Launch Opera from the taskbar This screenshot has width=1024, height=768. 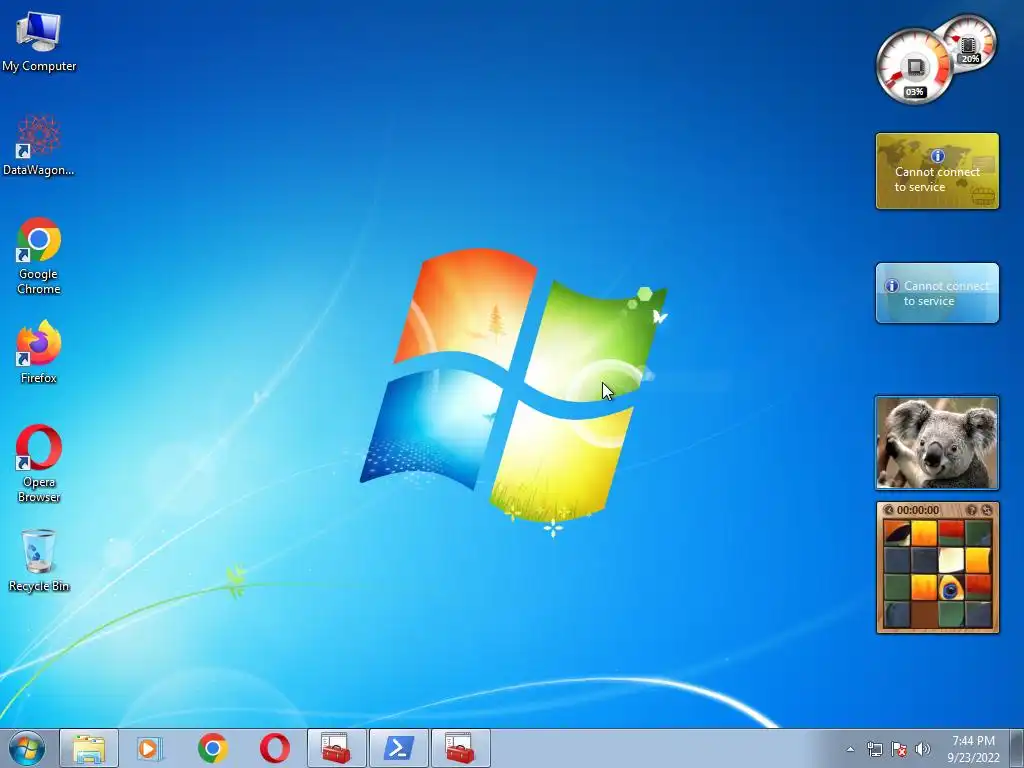[274, 748]
